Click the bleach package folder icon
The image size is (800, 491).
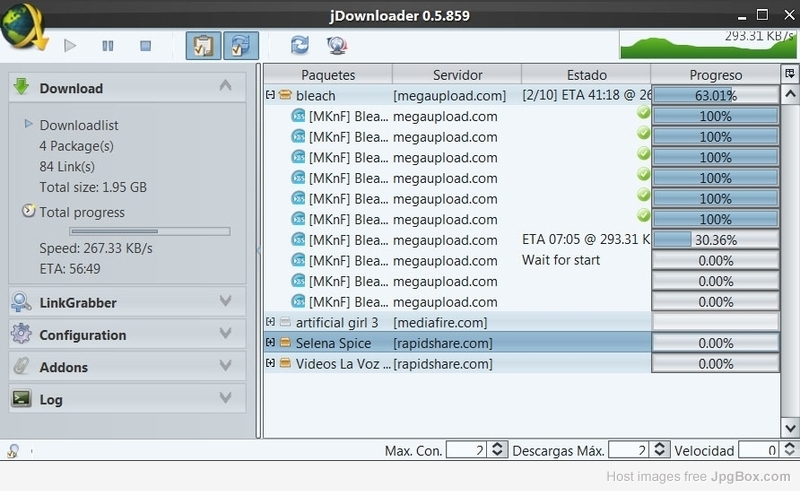pyautogui.click(x=285, y=95)
